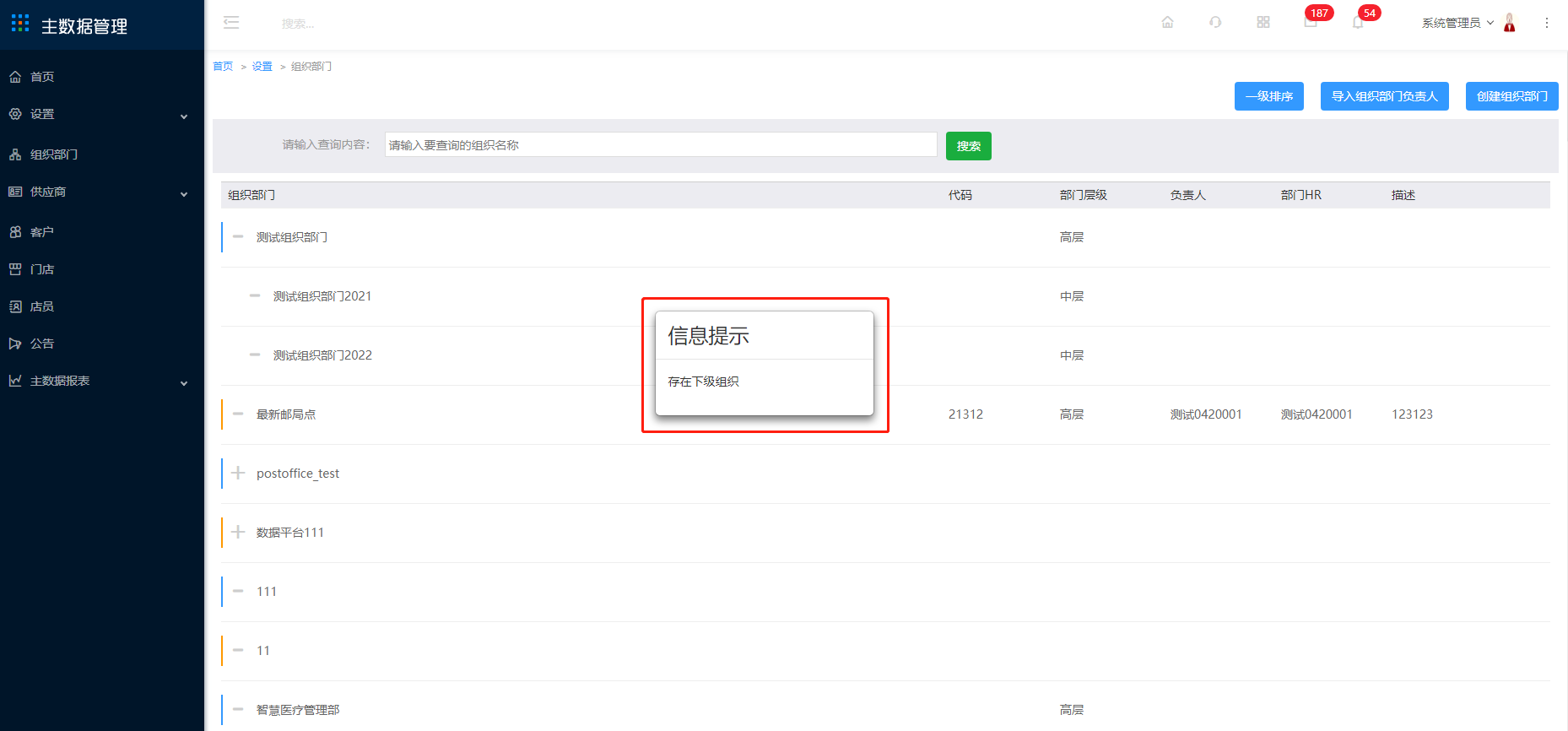Collapse the sidebar with the hamburger icon

[231, 23]
